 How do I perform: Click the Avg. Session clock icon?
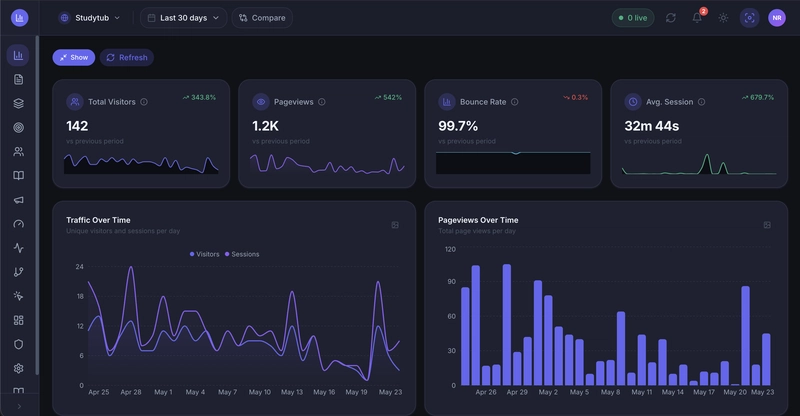pos(633,102)
